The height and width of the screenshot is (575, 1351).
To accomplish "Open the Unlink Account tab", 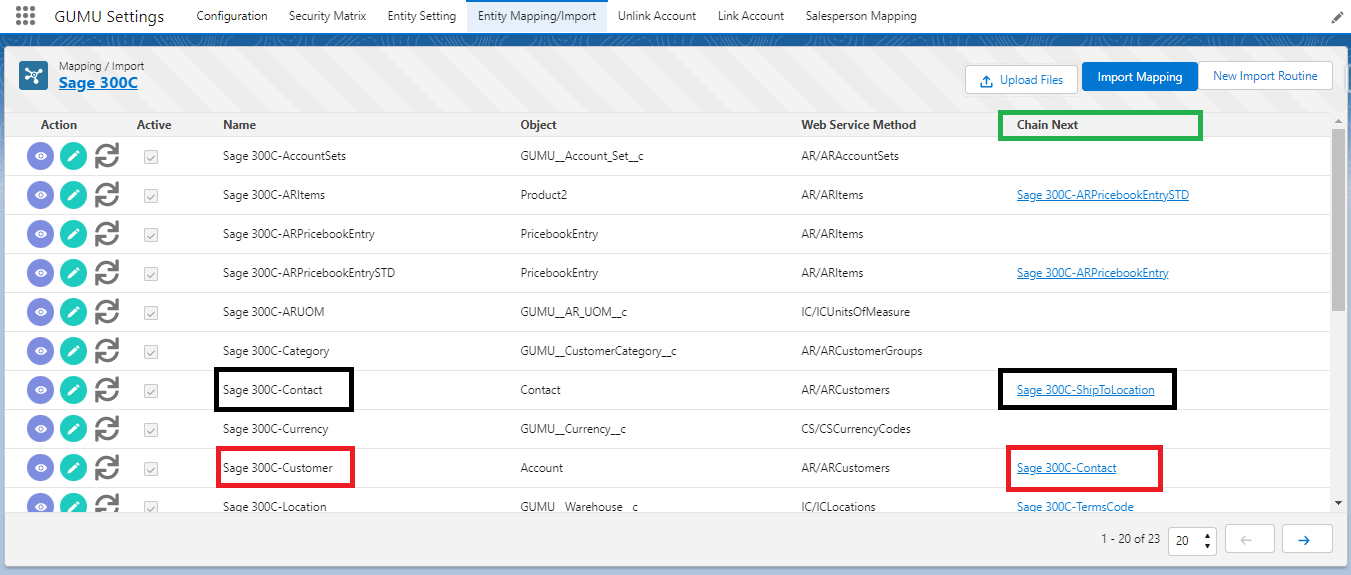I will click(x=657, y=16).
